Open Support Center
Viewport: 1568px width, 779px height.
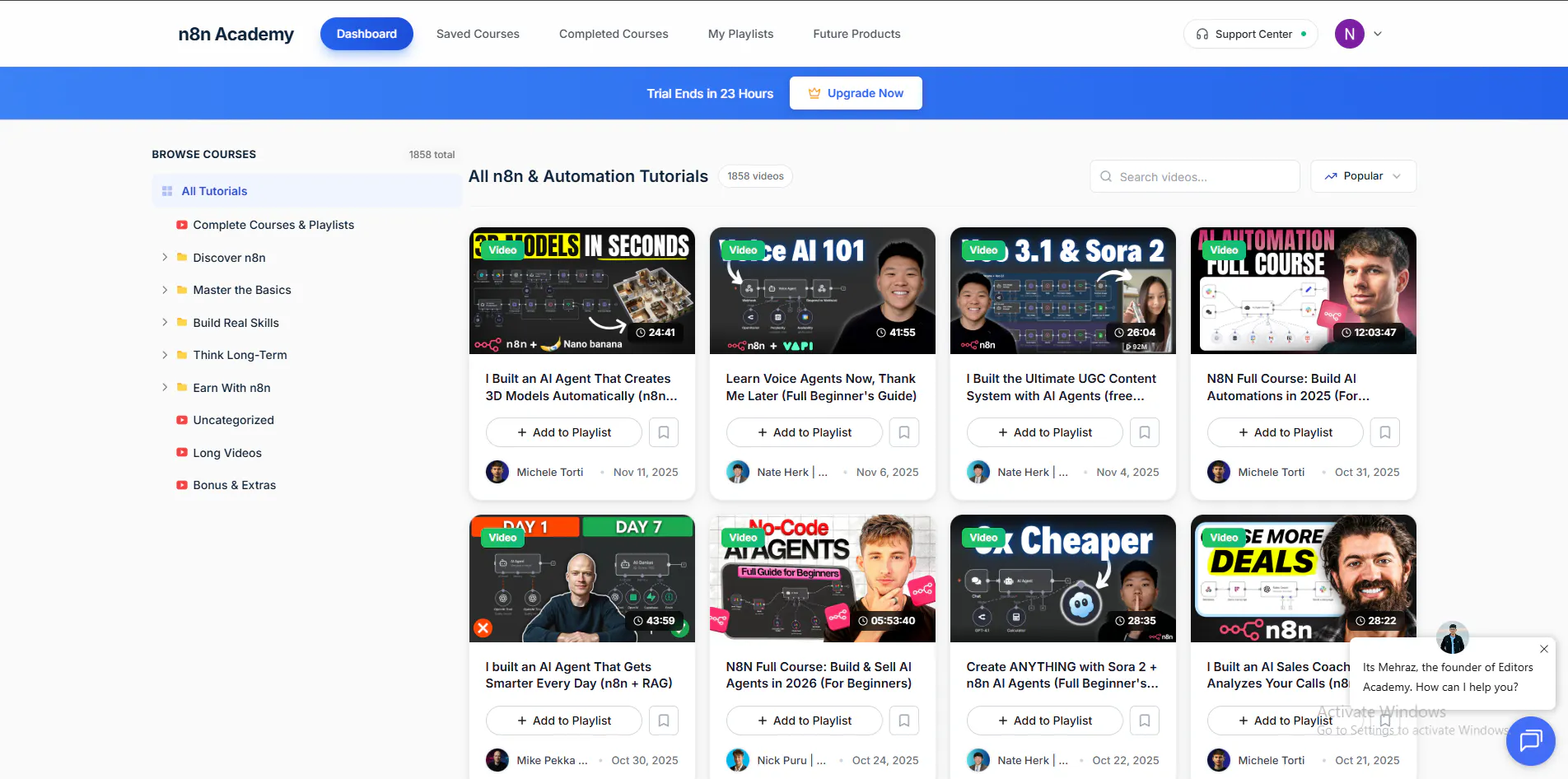[1250, 34]
